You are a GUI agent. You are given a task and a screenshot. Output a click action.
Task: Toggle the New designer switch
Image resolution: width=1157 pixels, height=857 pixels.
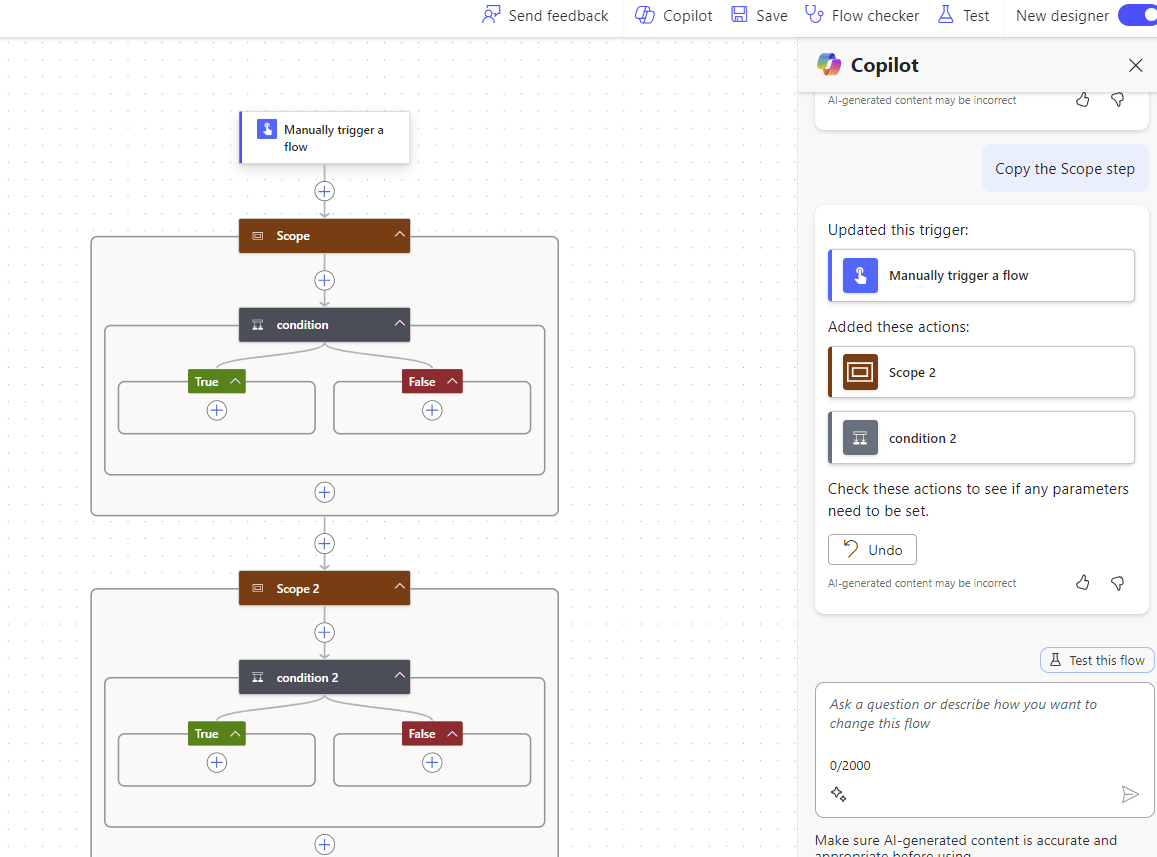pos(1137,16)
